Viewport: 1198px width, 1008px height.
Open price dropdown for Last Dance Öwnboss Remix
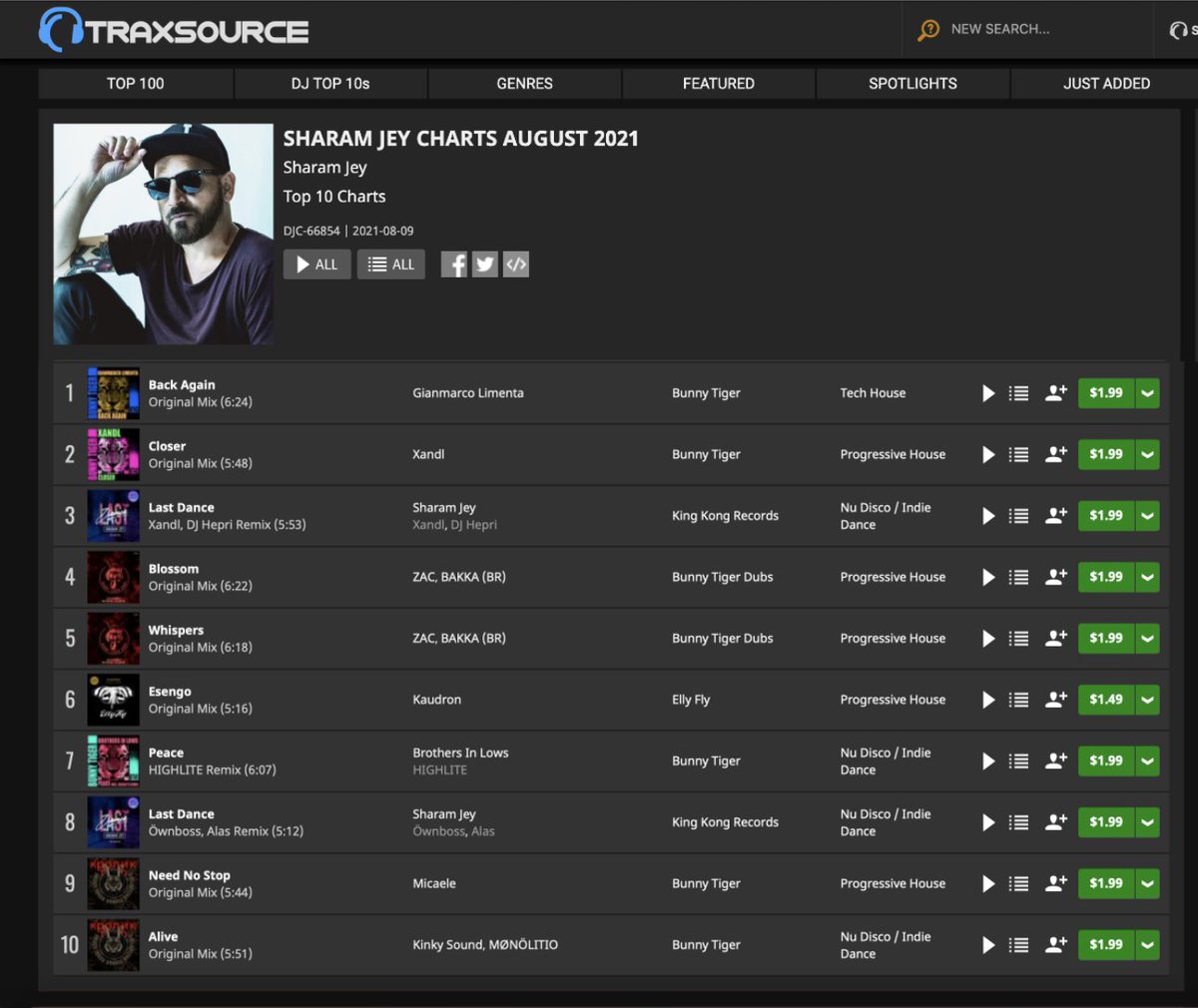(1147, 822)
